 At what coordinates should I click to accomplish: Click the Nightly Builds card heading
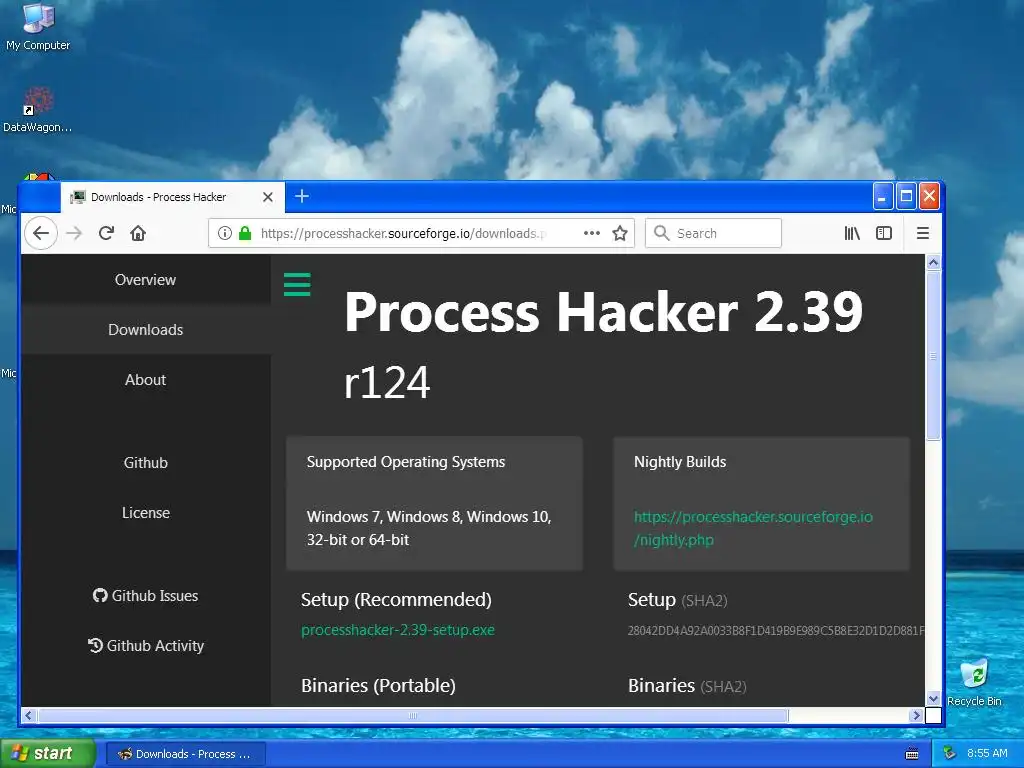tap(680, 462)
